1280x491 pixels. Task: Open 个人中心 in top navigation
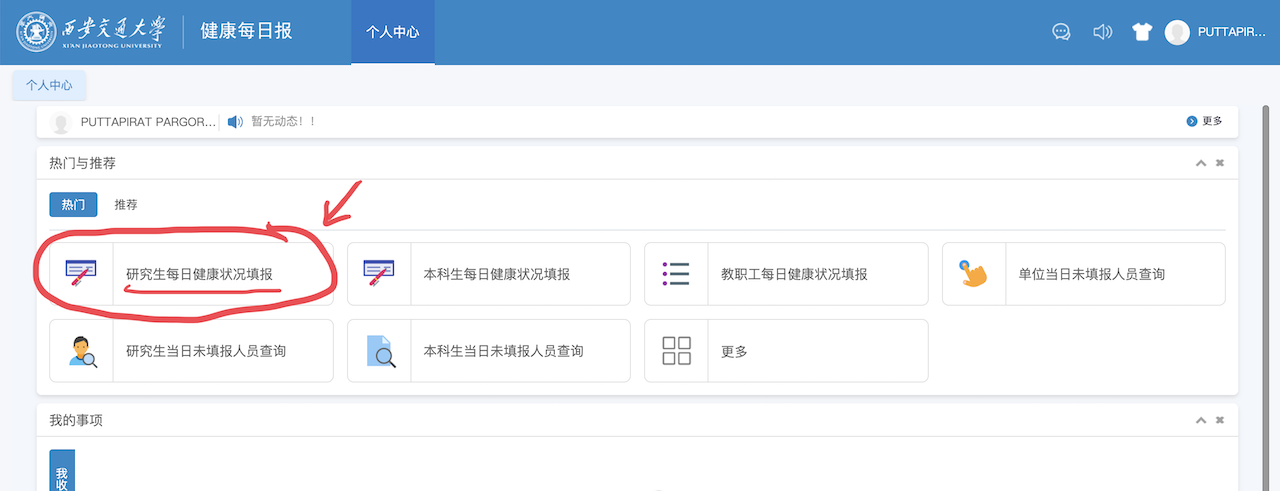point(392,32)
